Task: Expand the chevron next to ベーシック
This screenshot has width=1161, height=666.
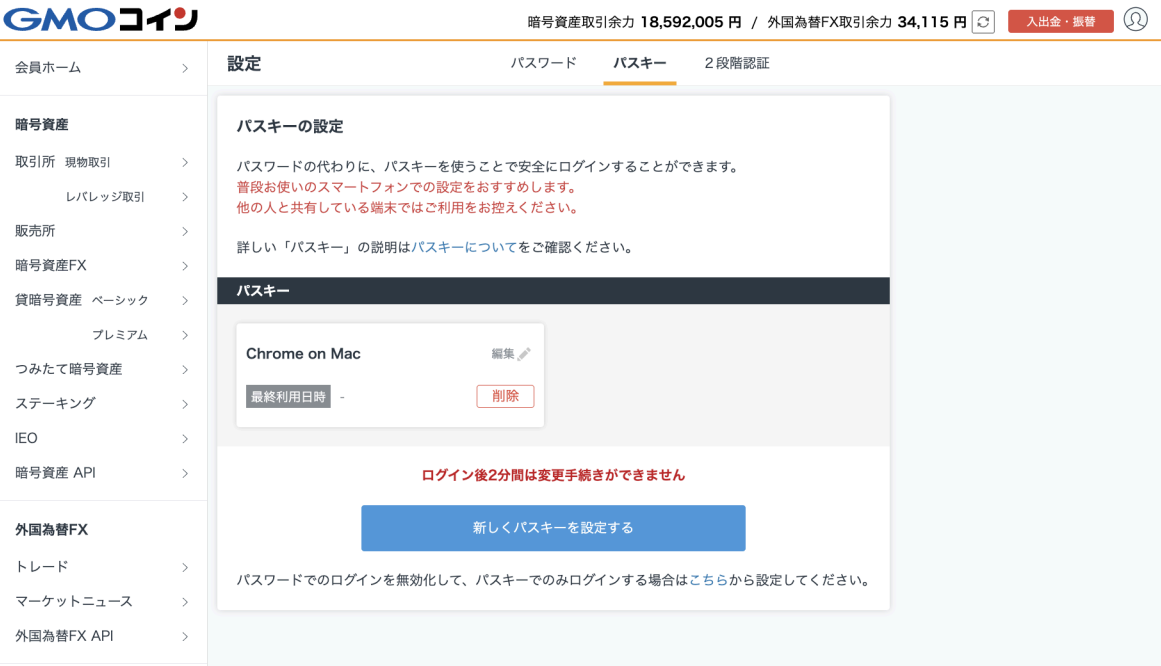Action: coord(185,301)
